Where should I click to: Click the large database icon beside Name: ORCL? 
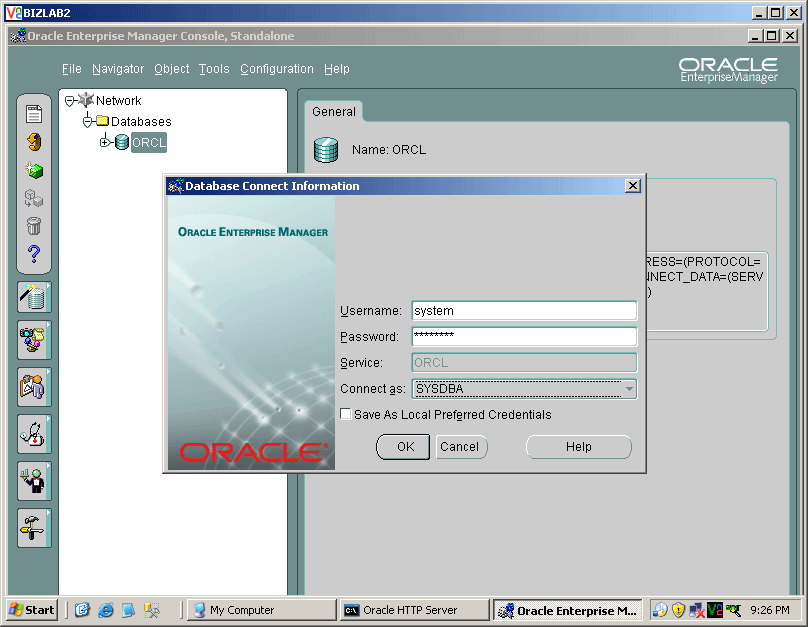click(326, 150)
